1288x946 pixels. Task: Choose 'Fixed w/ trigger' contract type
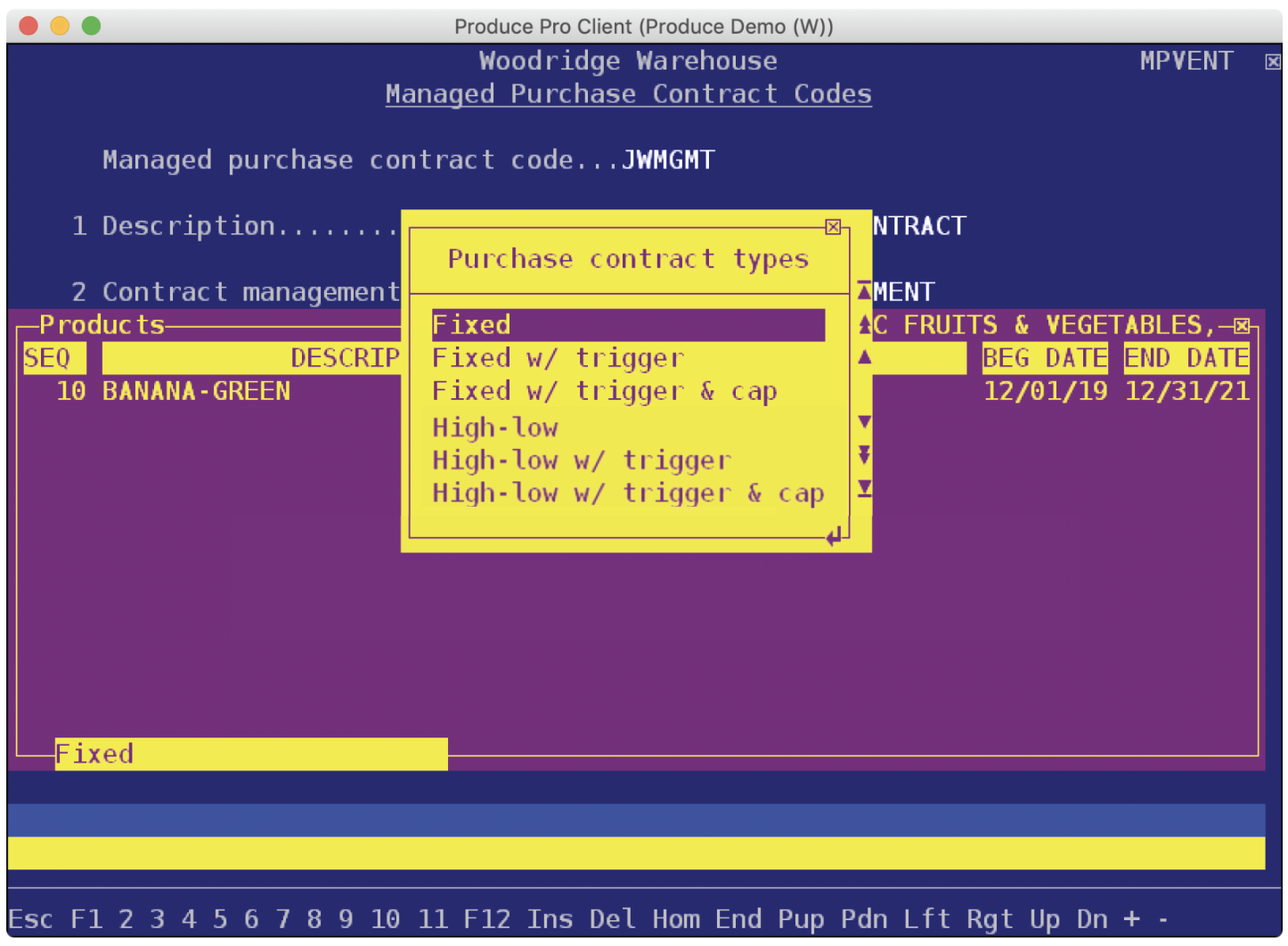pyautogui.click(x=558, y=358)
